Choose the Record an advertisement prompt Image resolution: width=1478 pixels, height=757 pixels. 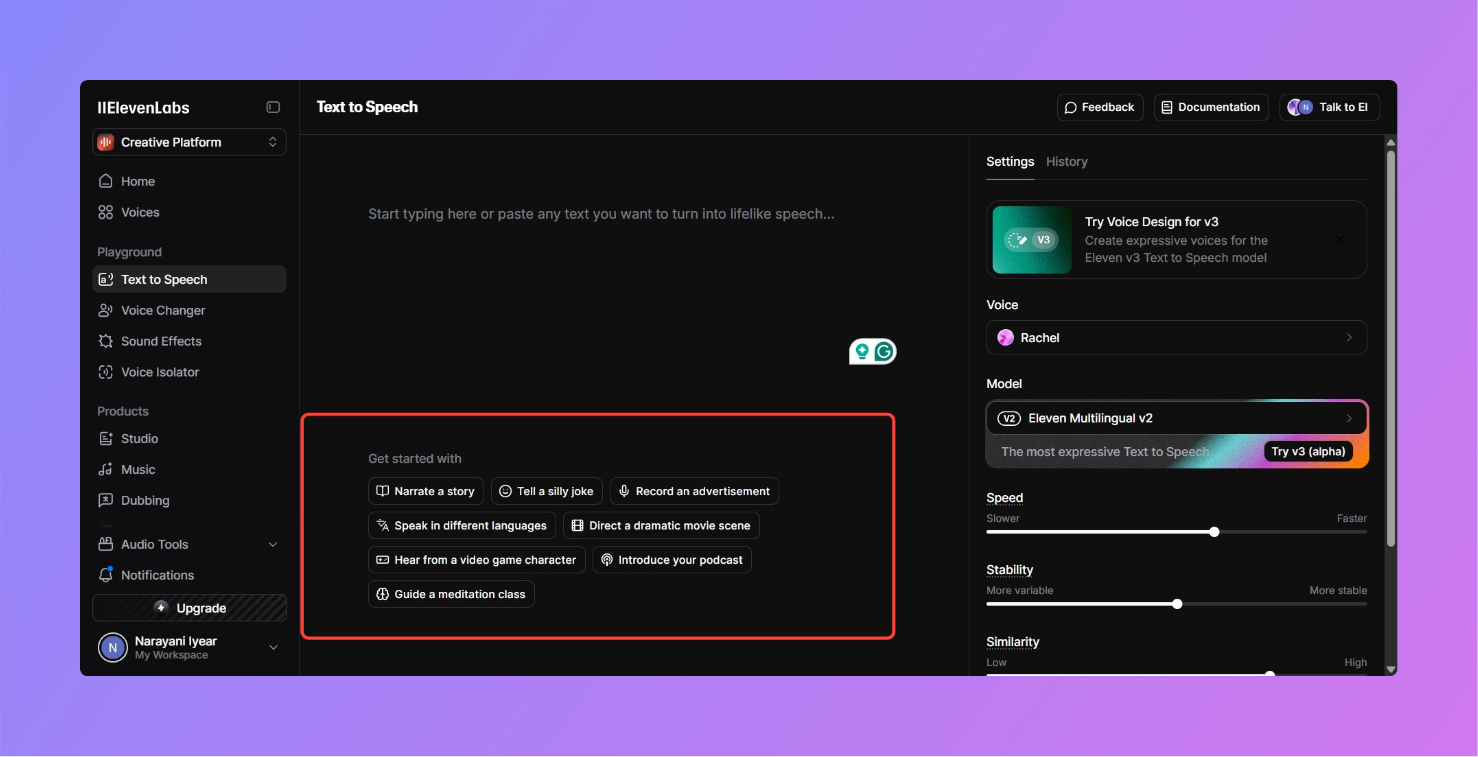694,491
